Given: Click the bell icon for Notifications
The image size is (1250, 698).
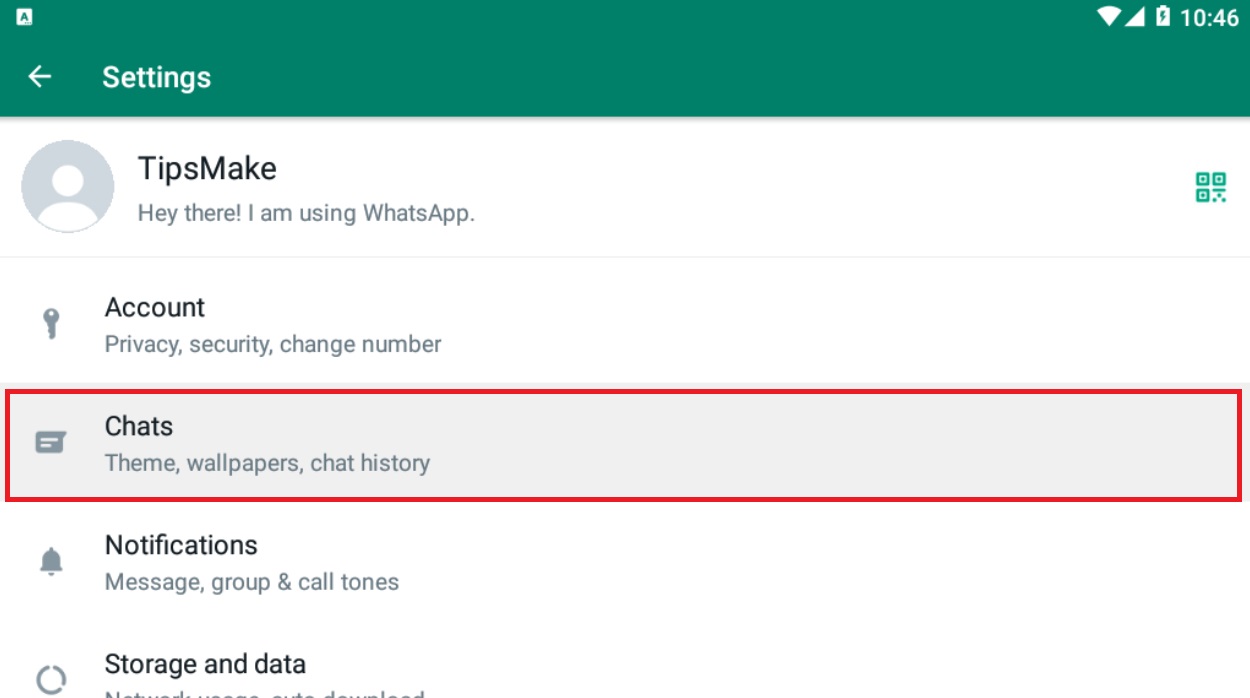Looking at the screenshot, I should coord(52,561).
